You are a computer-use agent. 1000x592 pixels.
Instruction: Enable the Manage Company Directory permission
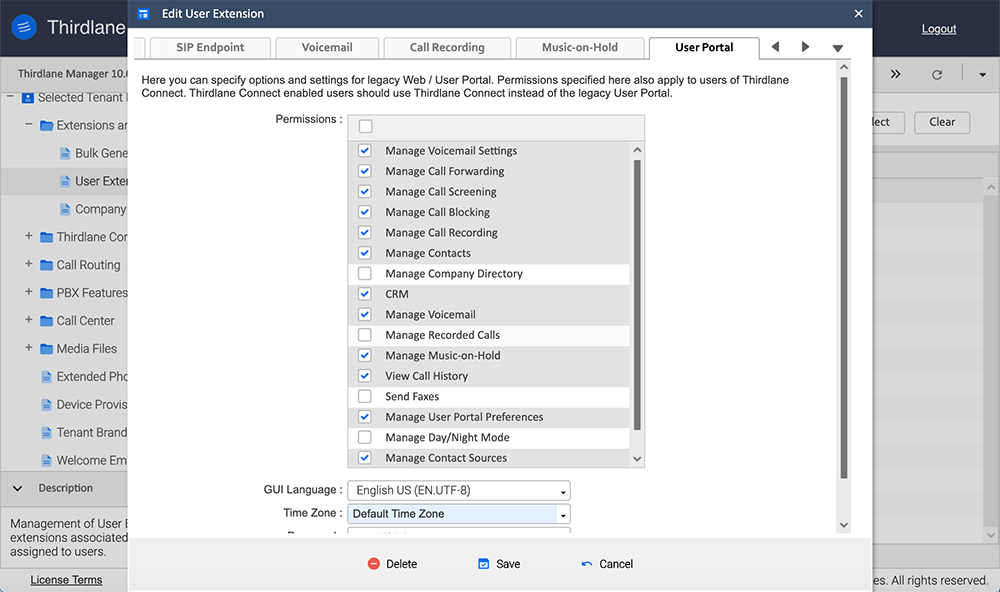364,273
